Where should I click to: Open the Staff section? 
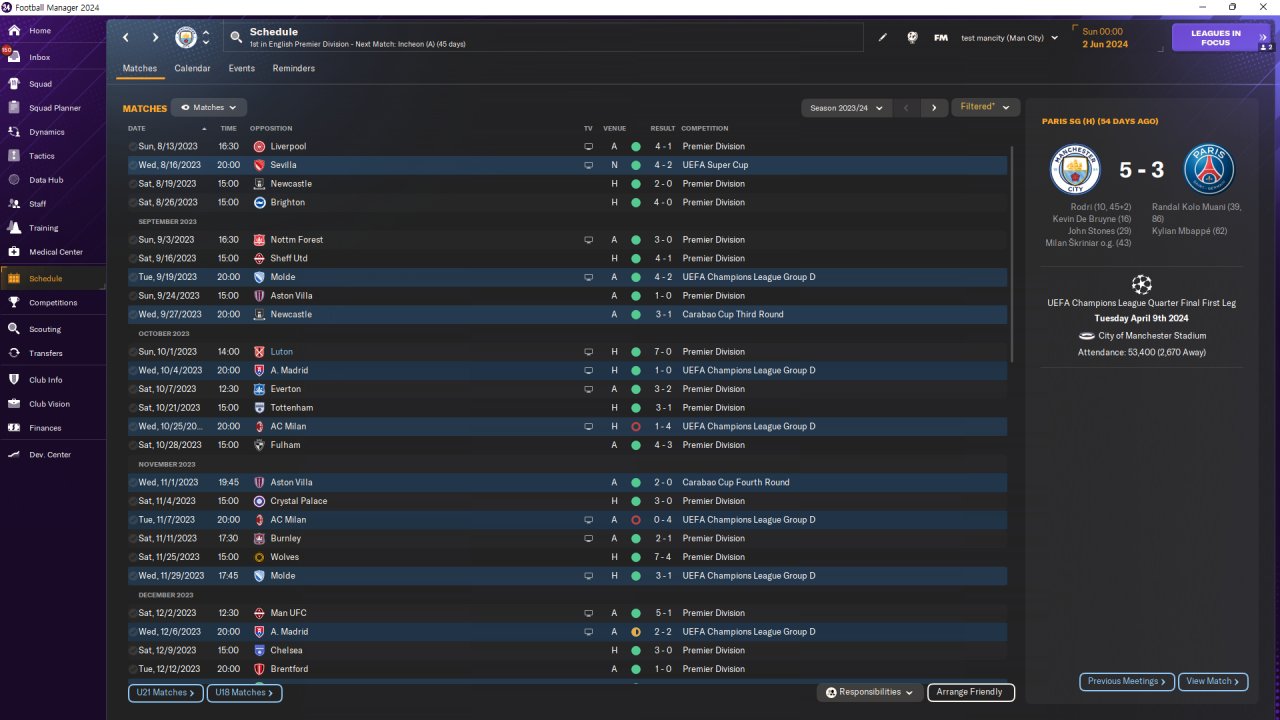tap(37, 204)
